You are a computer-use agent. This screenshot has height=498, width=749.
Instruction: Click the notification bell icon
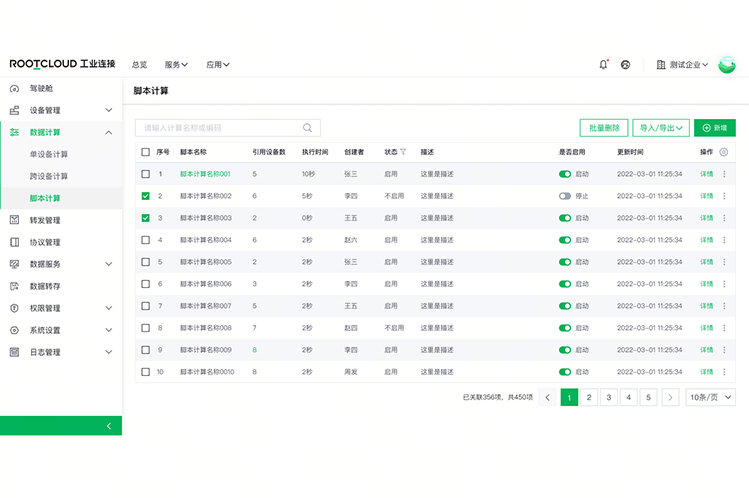pyautogui.click(x=603, y=65)
